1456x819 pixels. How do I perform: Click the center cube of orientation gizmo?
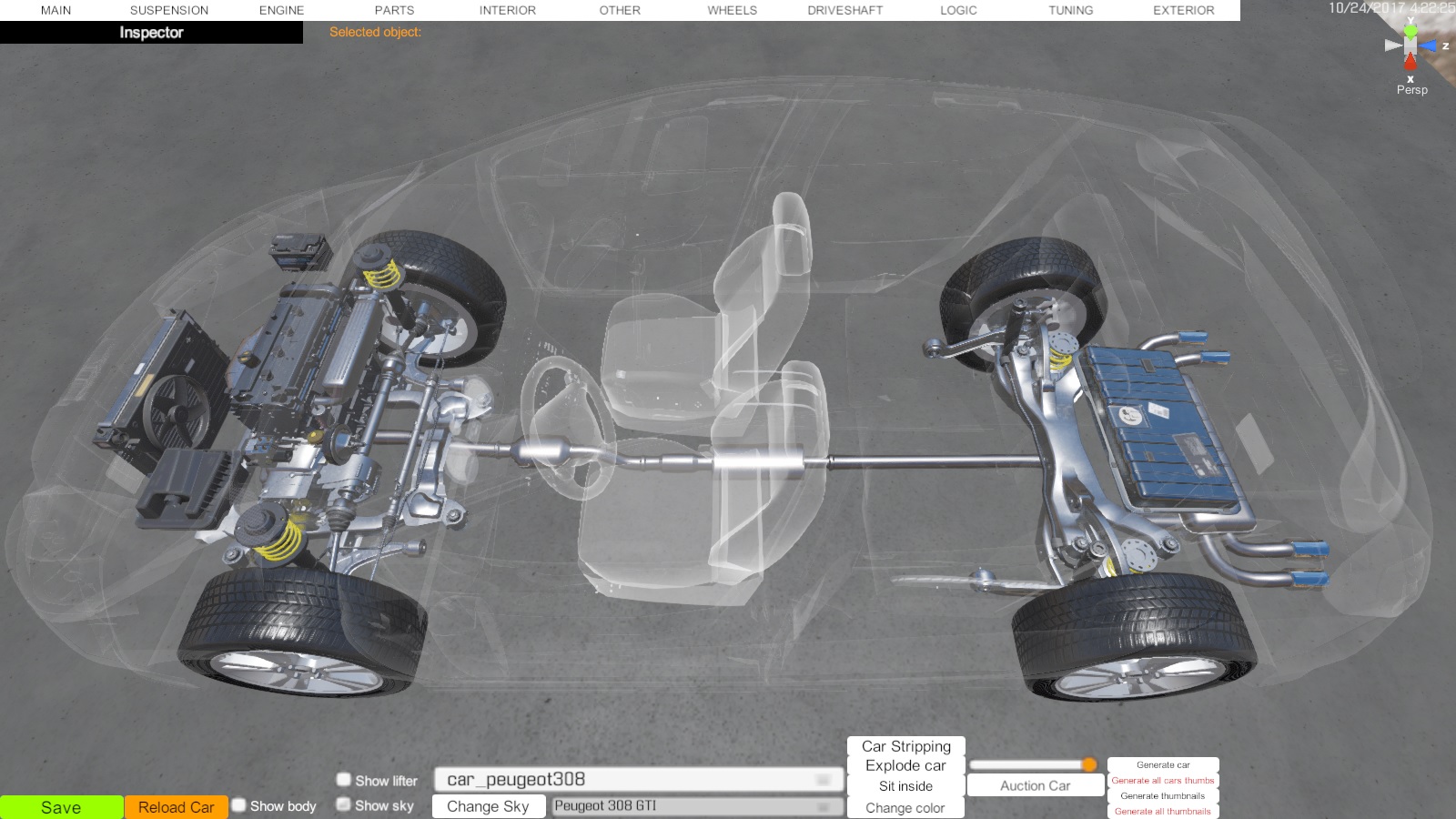pyautogui.click(x=1410, y=45)
